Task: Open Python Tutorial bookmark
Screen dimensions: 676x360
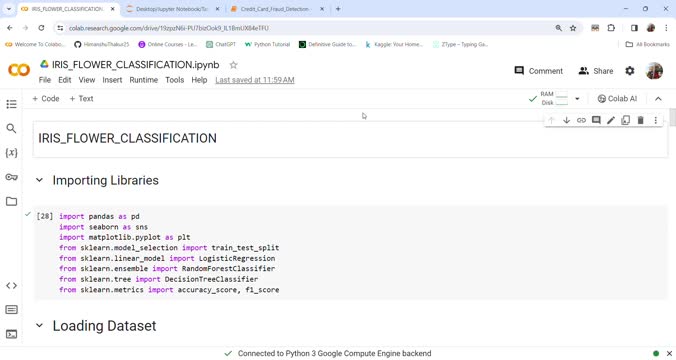Action: point(267,44)
